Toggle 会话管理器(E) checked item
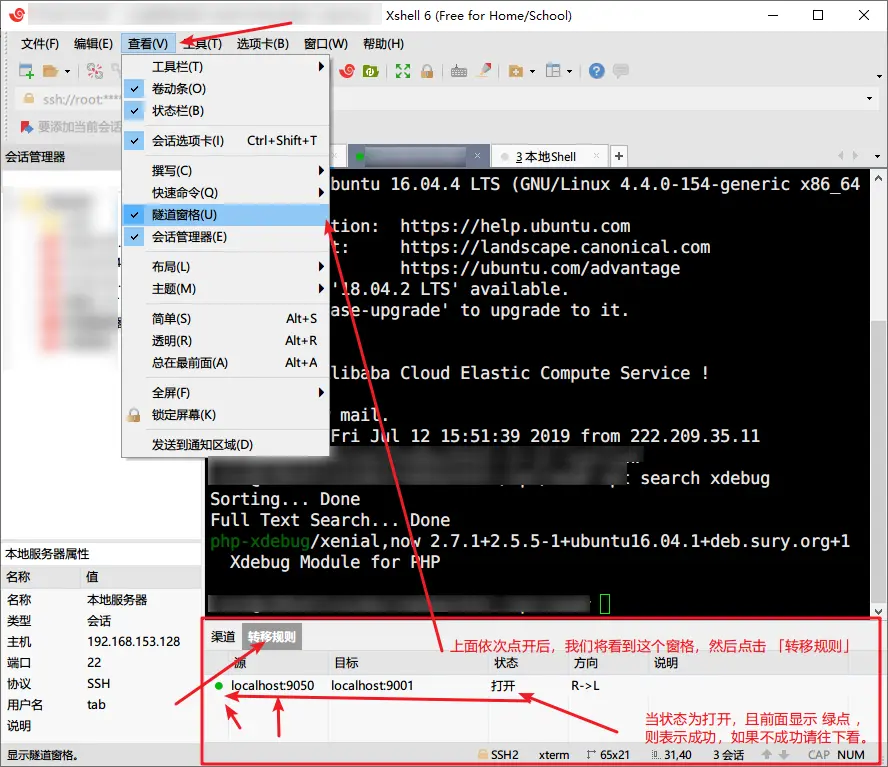Image resolution: width=888 pixels, height=767 pixels. point(225,237)
